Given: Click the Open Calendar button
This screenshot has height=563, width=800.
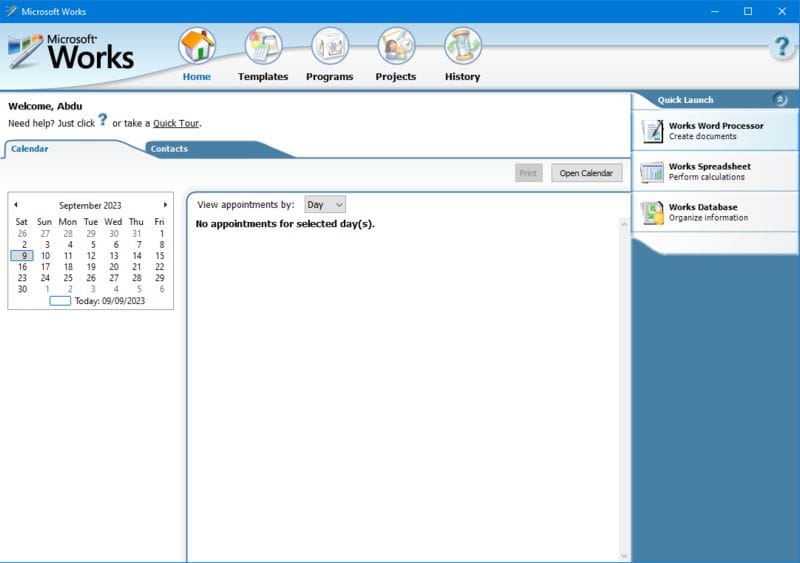Looking at the screenshot, I should (586, 173).
